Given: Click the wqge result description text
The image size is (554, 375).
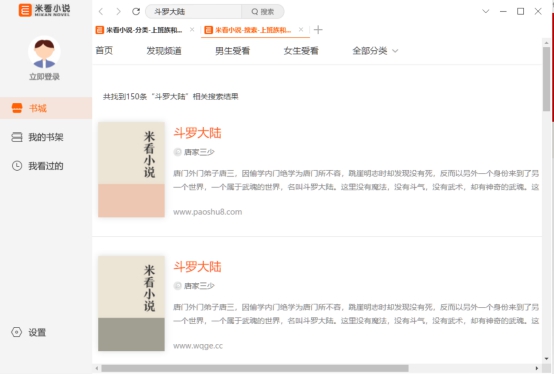Looking at the screenshot, I should [x=356, y=314].
